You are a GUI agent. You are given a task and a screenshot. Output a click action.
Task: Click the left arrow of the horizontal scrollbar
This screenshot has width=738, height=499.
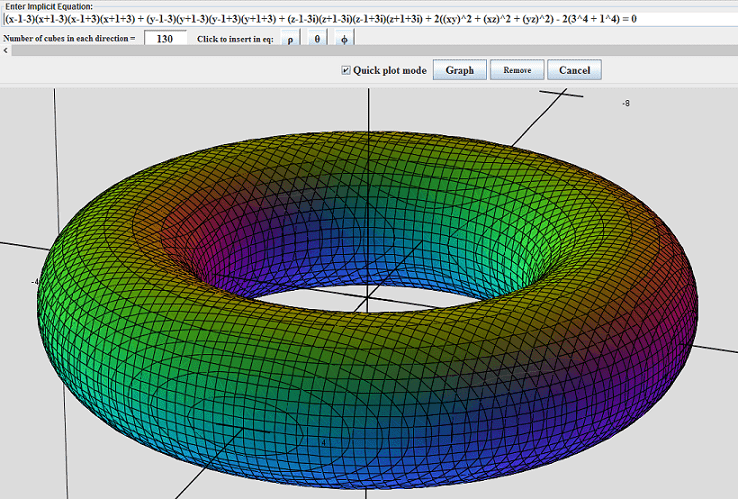[x=6, y=50]
